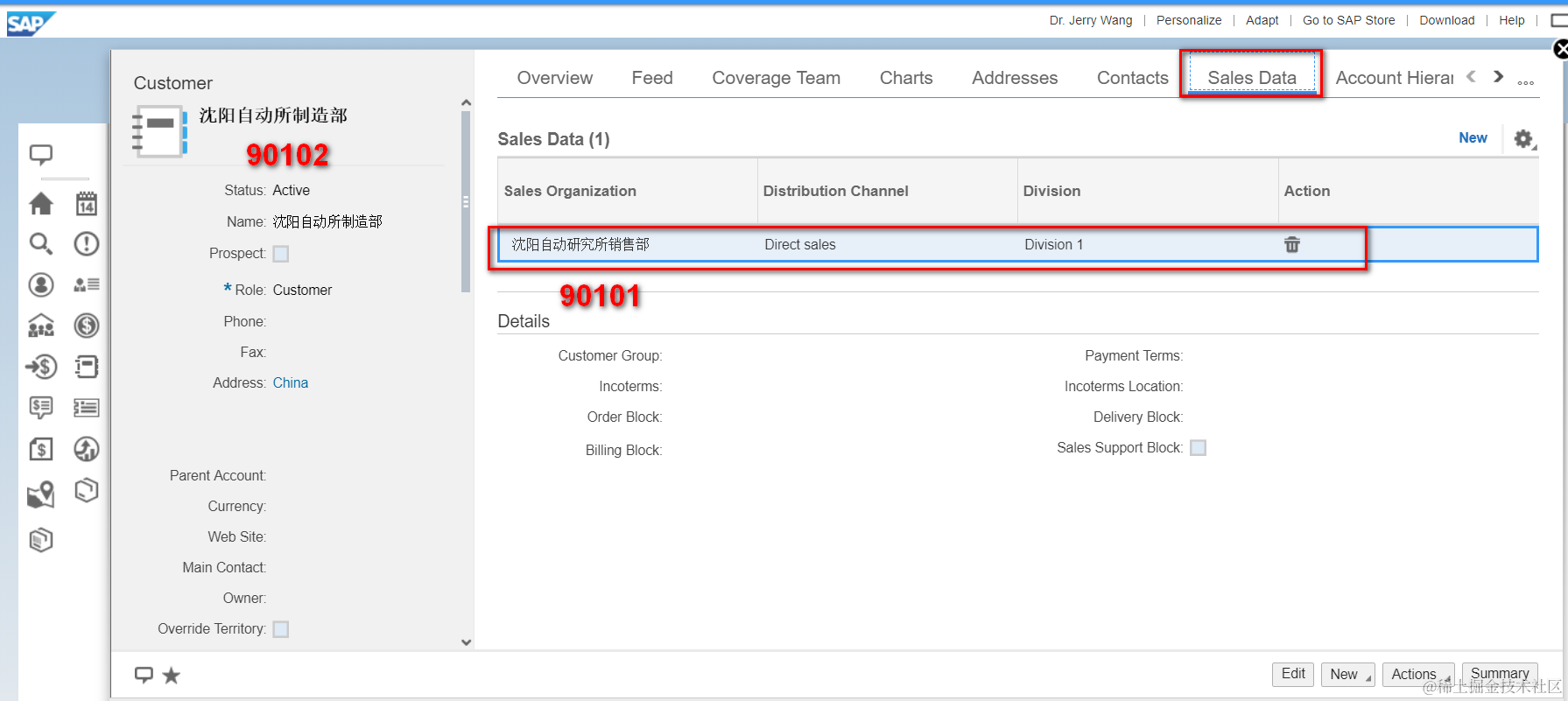1568x701 pixels.
Task: Open the exclamation alert circle icon
Action: point(86,244)
